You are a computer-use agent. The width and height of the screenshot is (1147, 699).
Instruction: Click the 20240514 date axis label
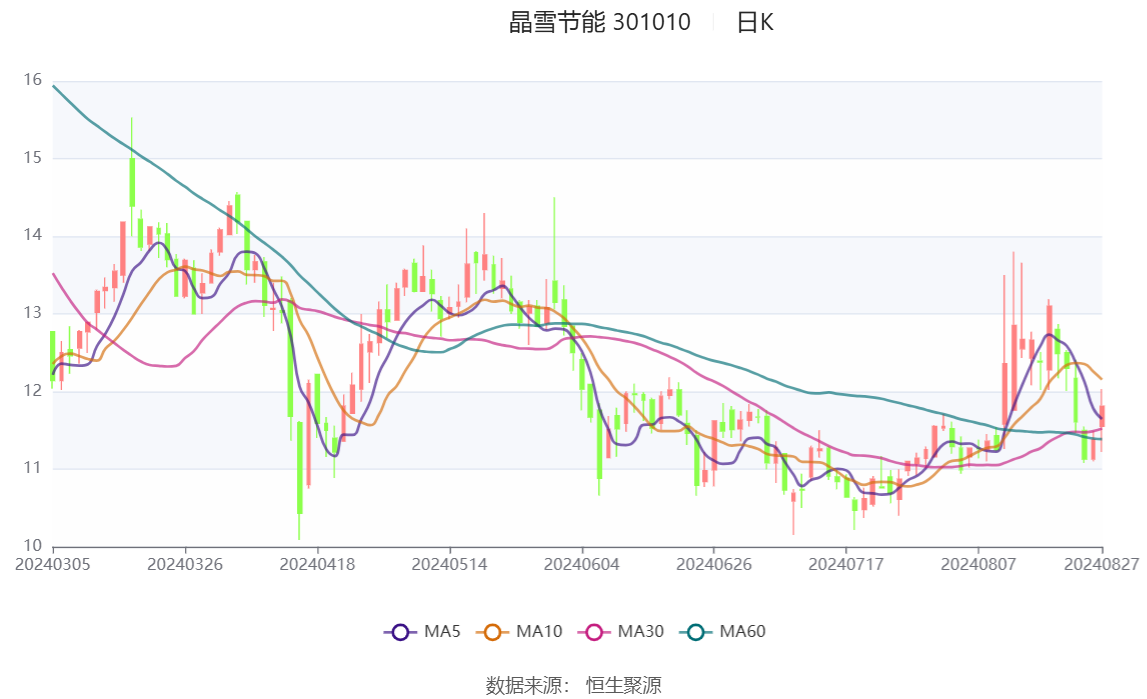[449, 564]
